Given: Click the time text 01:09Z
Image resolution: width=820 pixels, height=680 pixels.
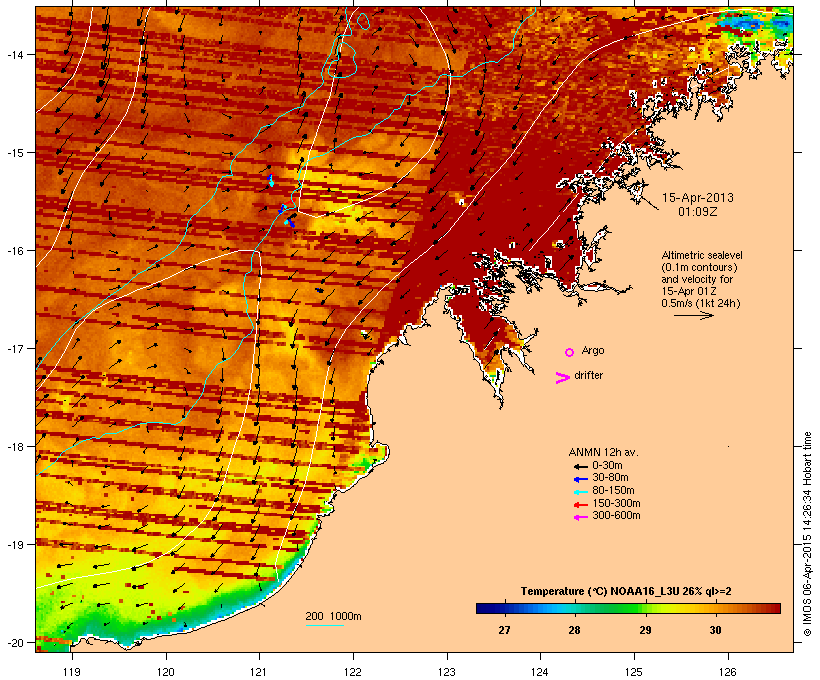Looking at the screenshot, I should coord(698,212).
